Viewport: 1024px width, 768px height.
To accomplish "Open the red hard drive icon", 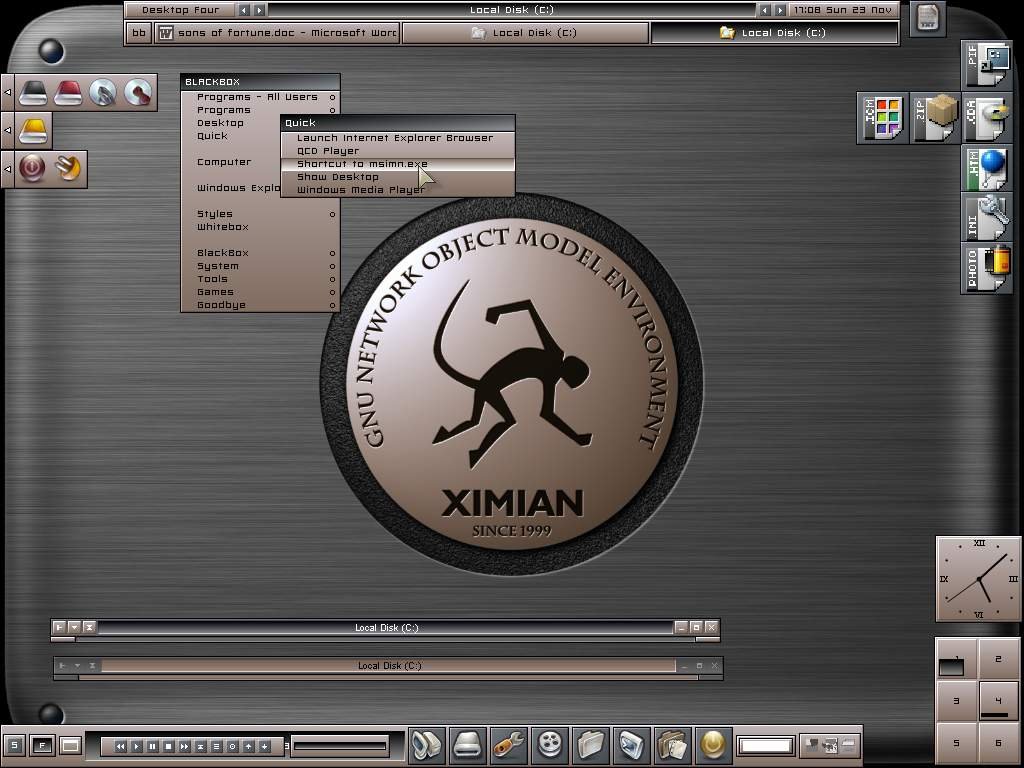I will [68, 93].
